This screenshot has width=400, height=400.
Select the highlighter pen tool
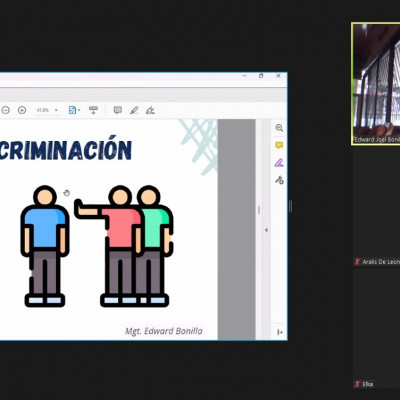click(134, 110)
